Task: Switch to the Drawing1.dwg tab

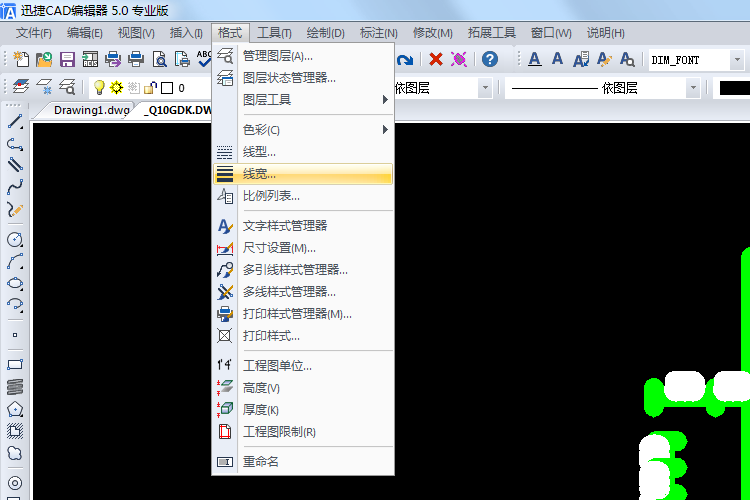Action: pyautogui.click(x=90, y=110)
